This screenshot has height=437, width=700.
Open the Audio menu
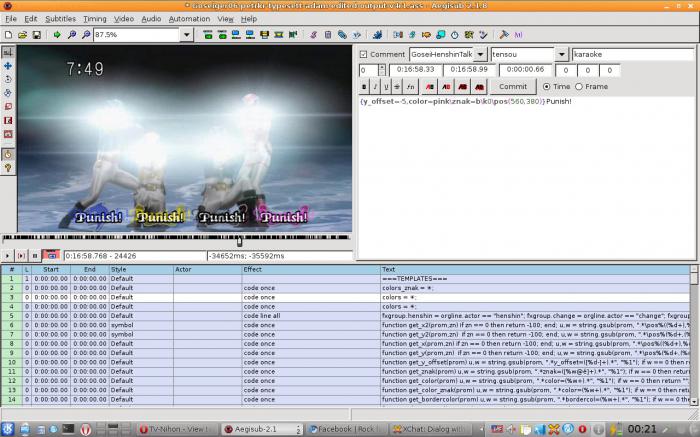pyautogui.click(x=151, y=19)
